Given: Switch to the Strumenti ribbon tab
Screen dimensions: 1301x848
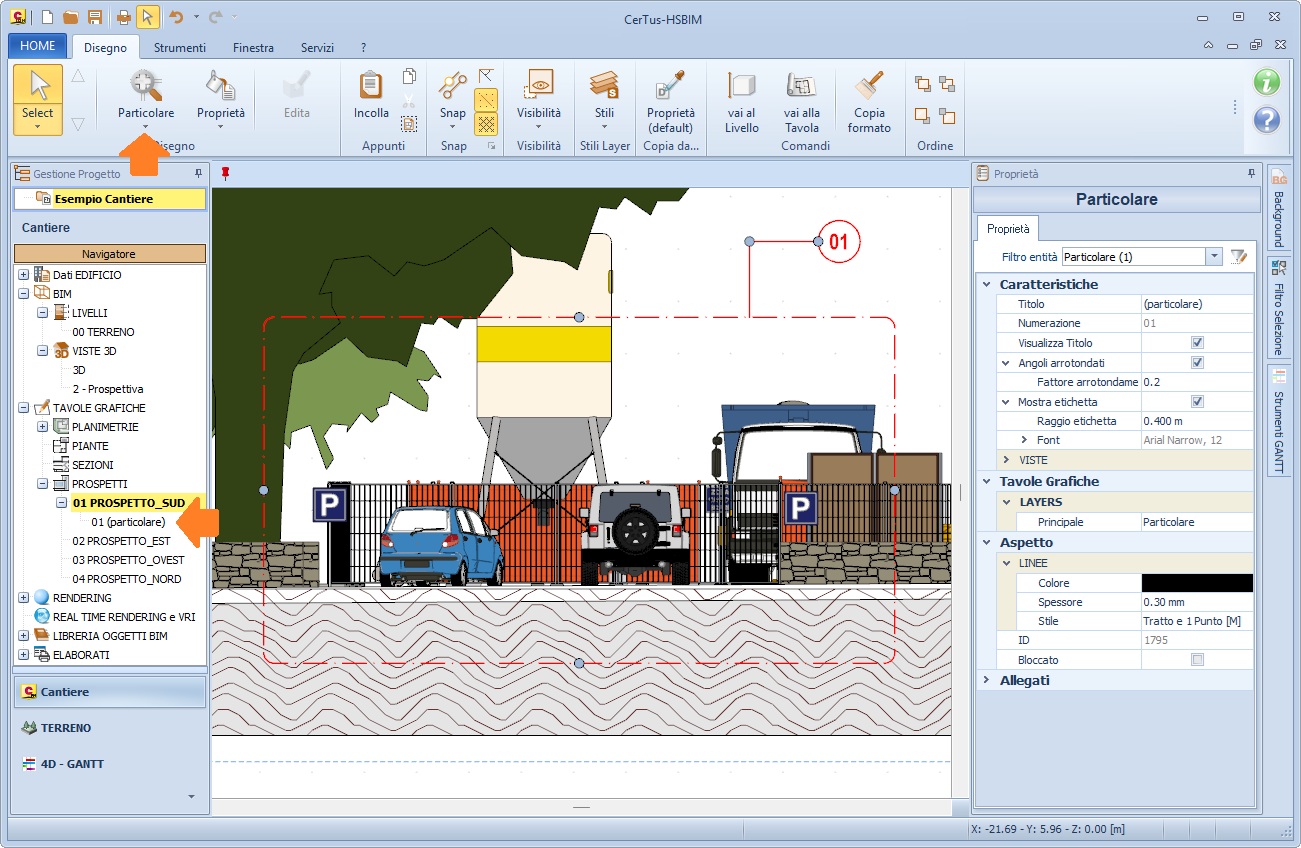Looking at the screenshot, I should (x=180, y=47).
